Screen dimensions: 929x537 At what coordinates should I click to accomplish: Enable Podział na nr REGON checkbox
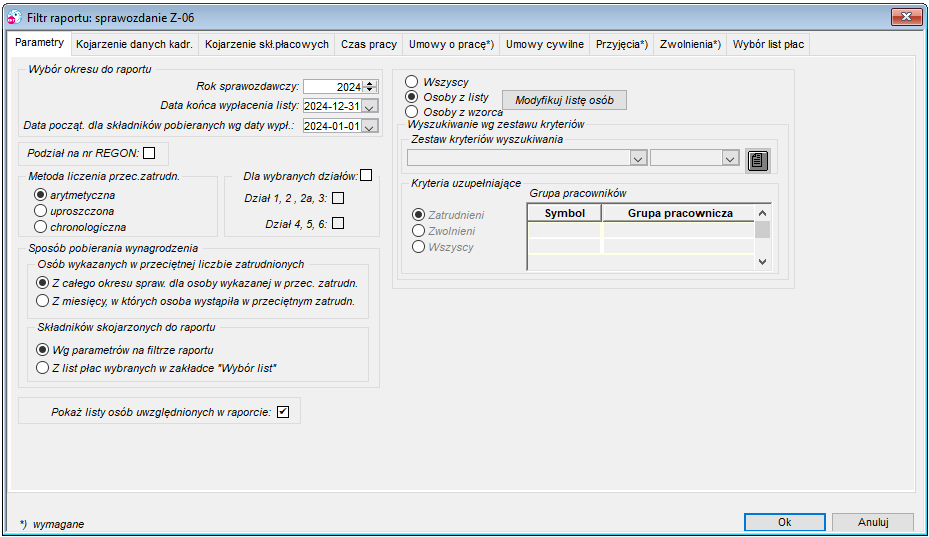coord(149,153)
